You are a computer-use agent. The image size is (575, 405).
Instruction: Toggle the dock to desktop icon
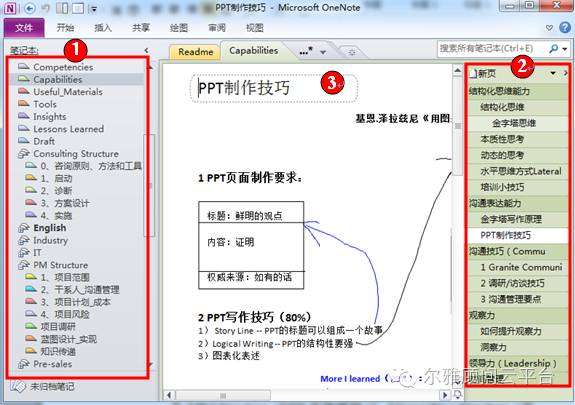(x=62, y=8)
